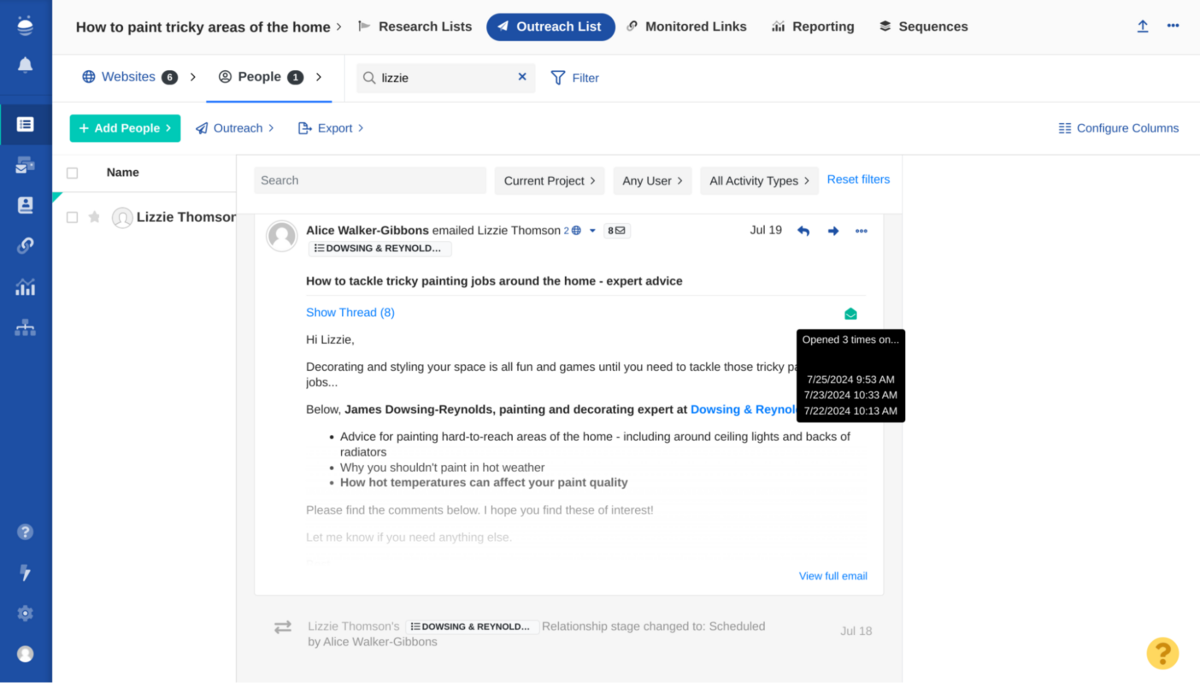The height and width of the screenshot is (683, 1200).
Task: Open the Current Project dropdown
Action: (549, 181)
